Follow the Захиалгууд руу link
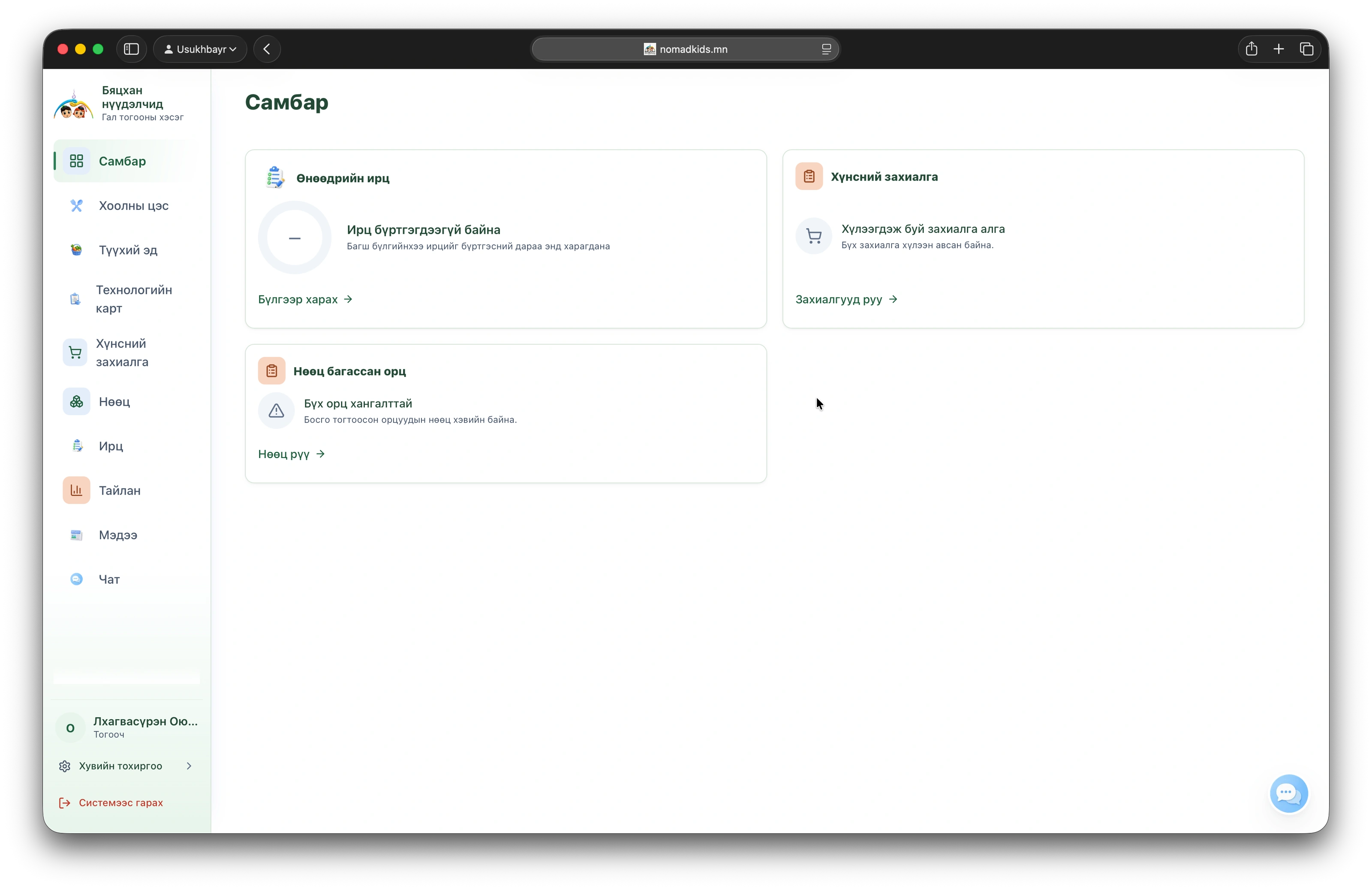This screenshot has width=1372, height=890. click(846, 299)
